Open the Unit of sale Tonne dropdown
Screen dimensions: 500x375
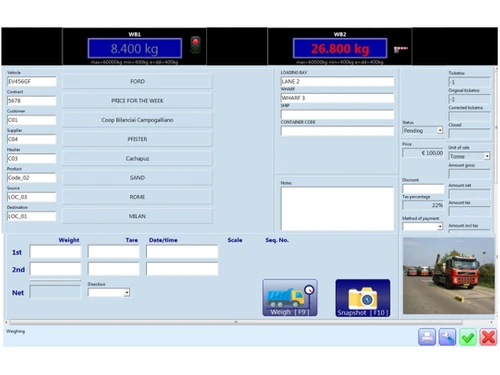click(469, 156)
